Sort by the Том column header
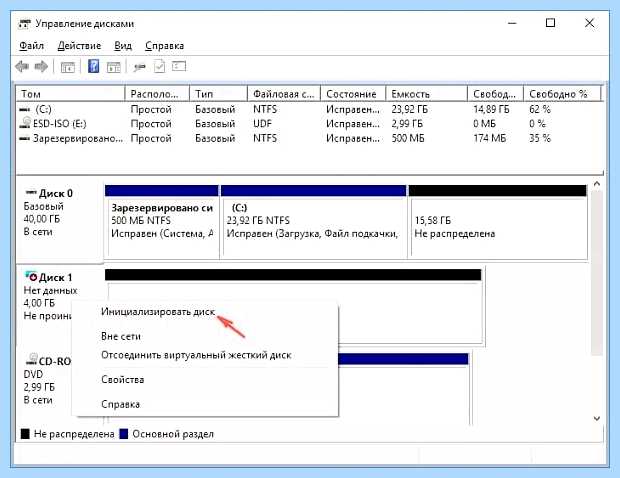Viewport: 620px width, 478px height. pos(70,94)
